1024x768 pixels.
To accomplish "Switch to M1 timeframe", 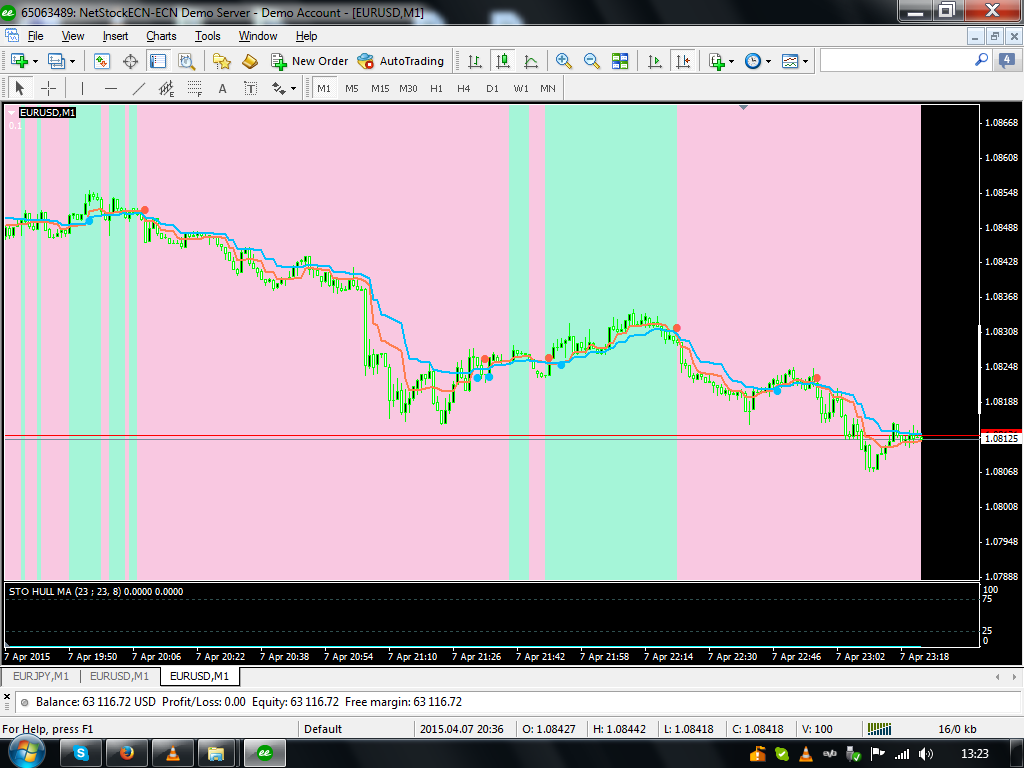I will (x=324, y=88).
